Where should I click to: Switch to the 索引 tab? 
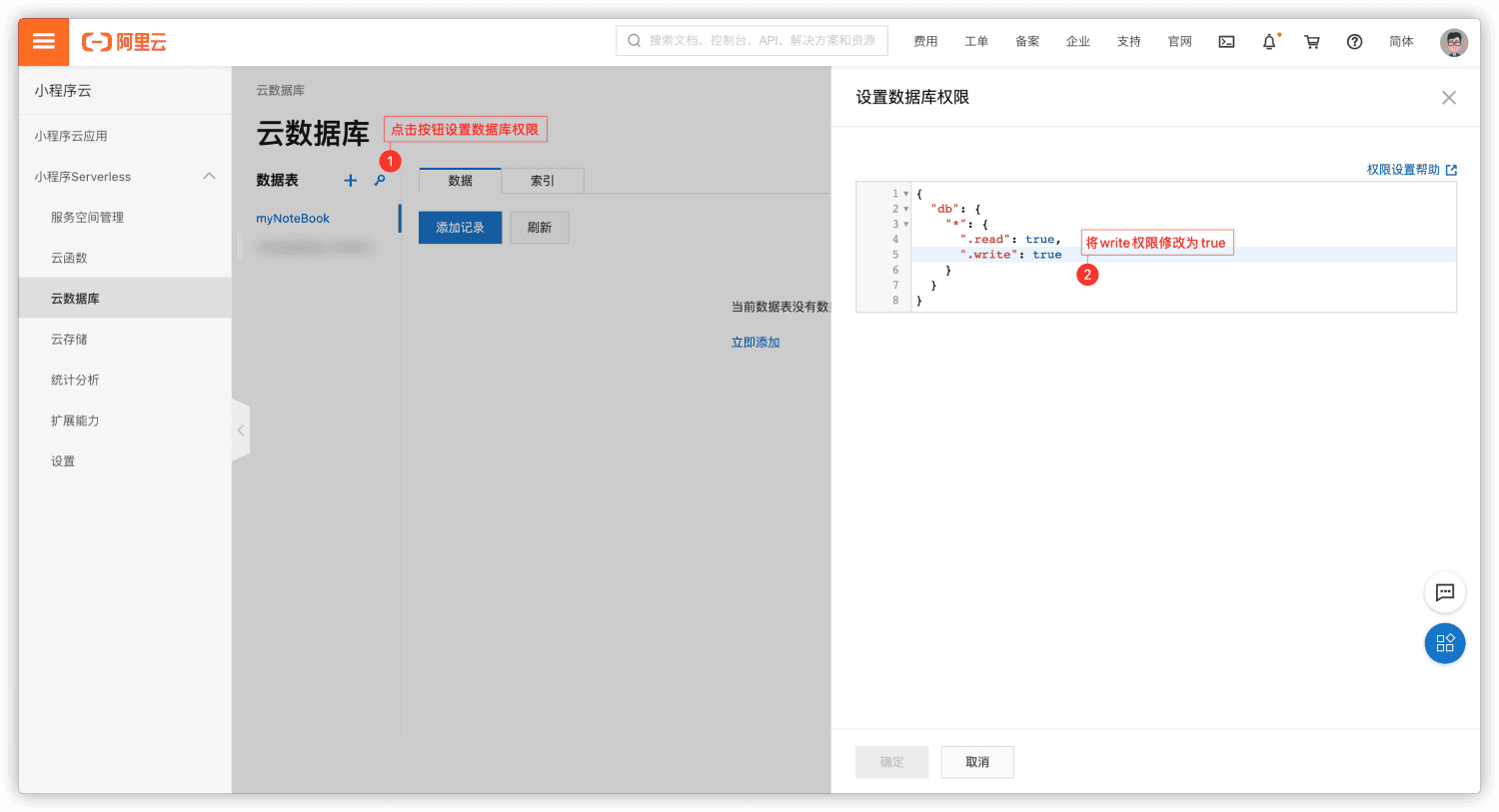(x=543, y=181)
